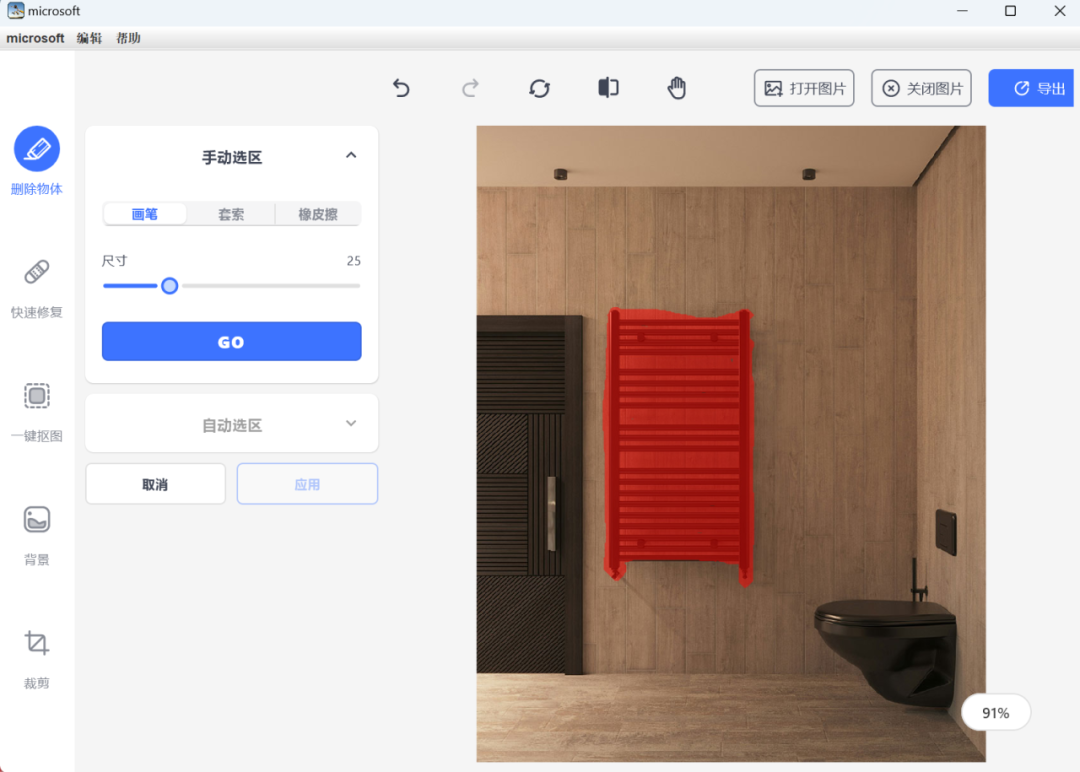Adjust the 尺寸 brush size slider

tap(169, 285)
